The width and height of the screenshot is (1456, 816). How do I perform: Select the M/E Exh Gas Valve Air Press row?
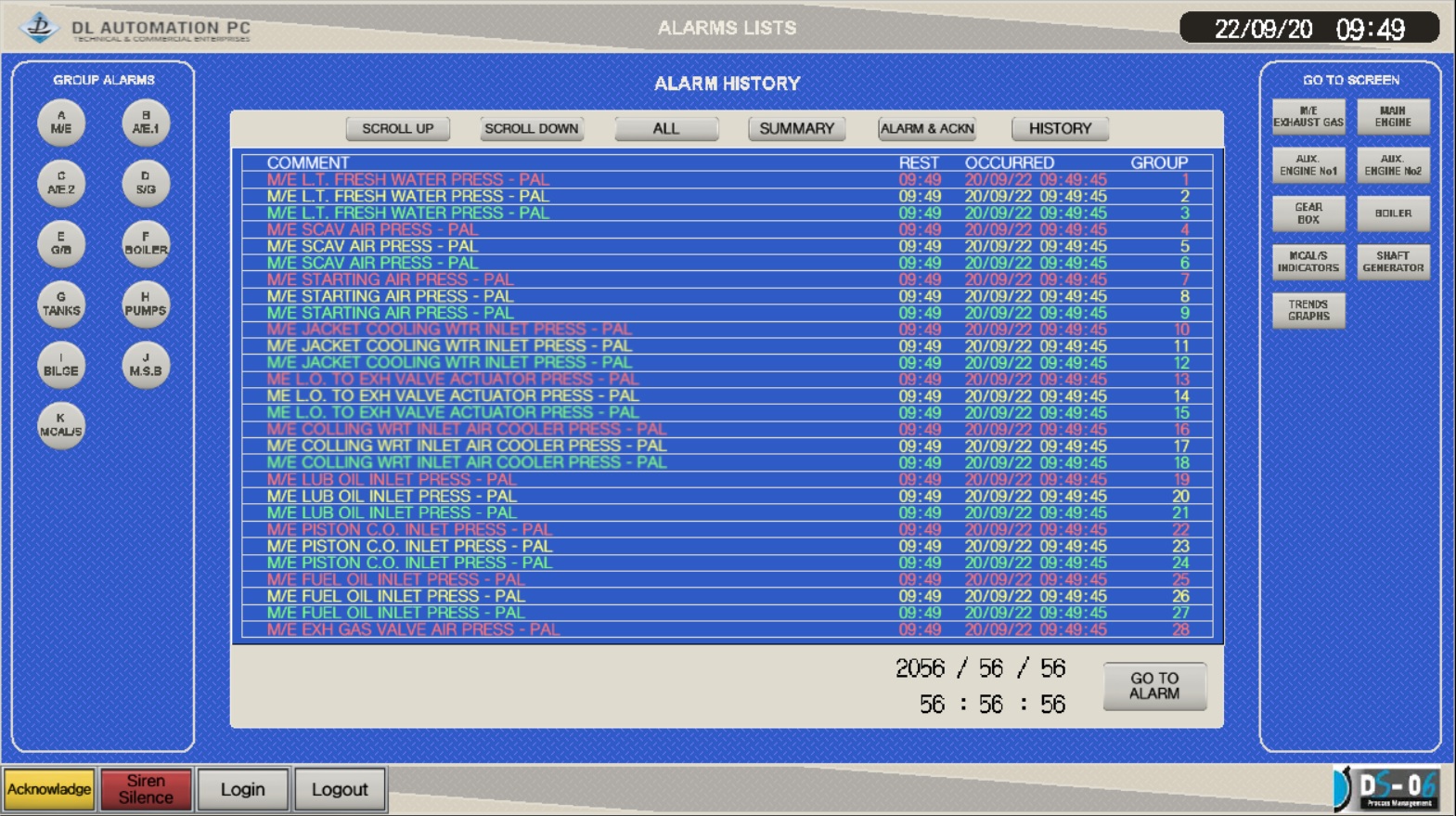tap(413, 629)
